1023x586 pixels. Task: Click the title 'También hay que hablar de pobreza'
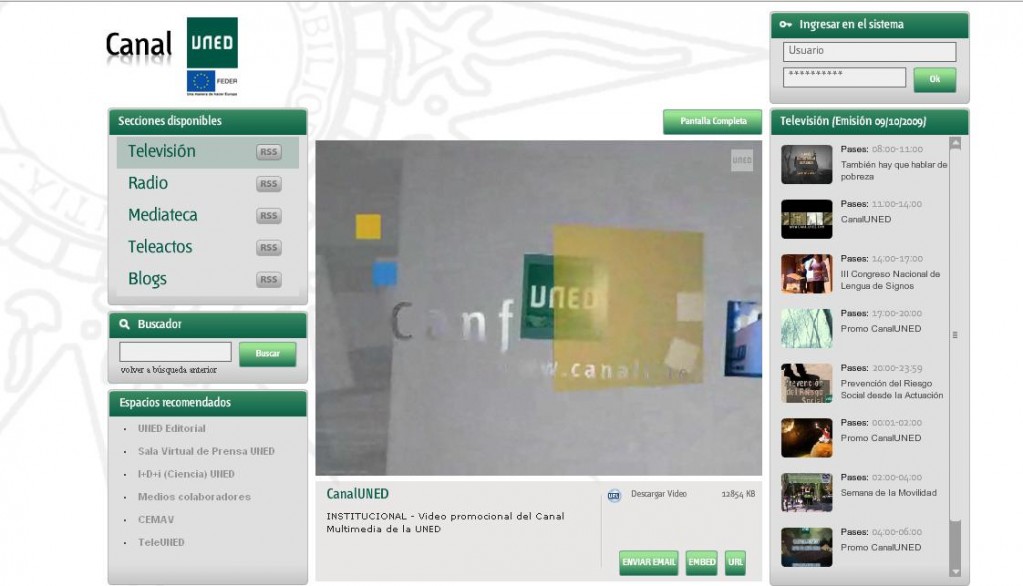point(894,171)
